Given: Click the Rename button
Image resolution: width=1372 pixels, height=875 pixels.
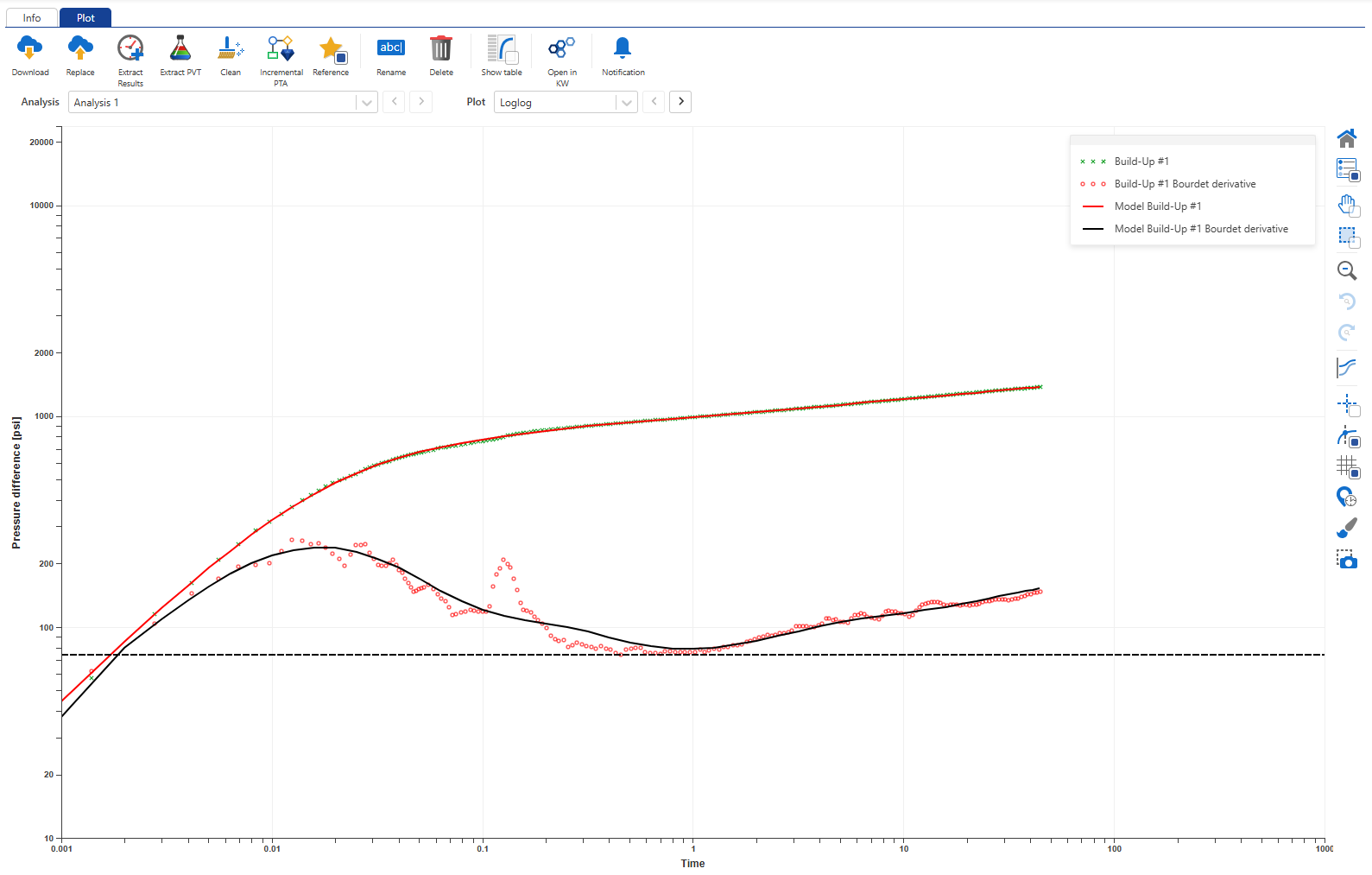Looking at the screenshot, I should 391,49.
